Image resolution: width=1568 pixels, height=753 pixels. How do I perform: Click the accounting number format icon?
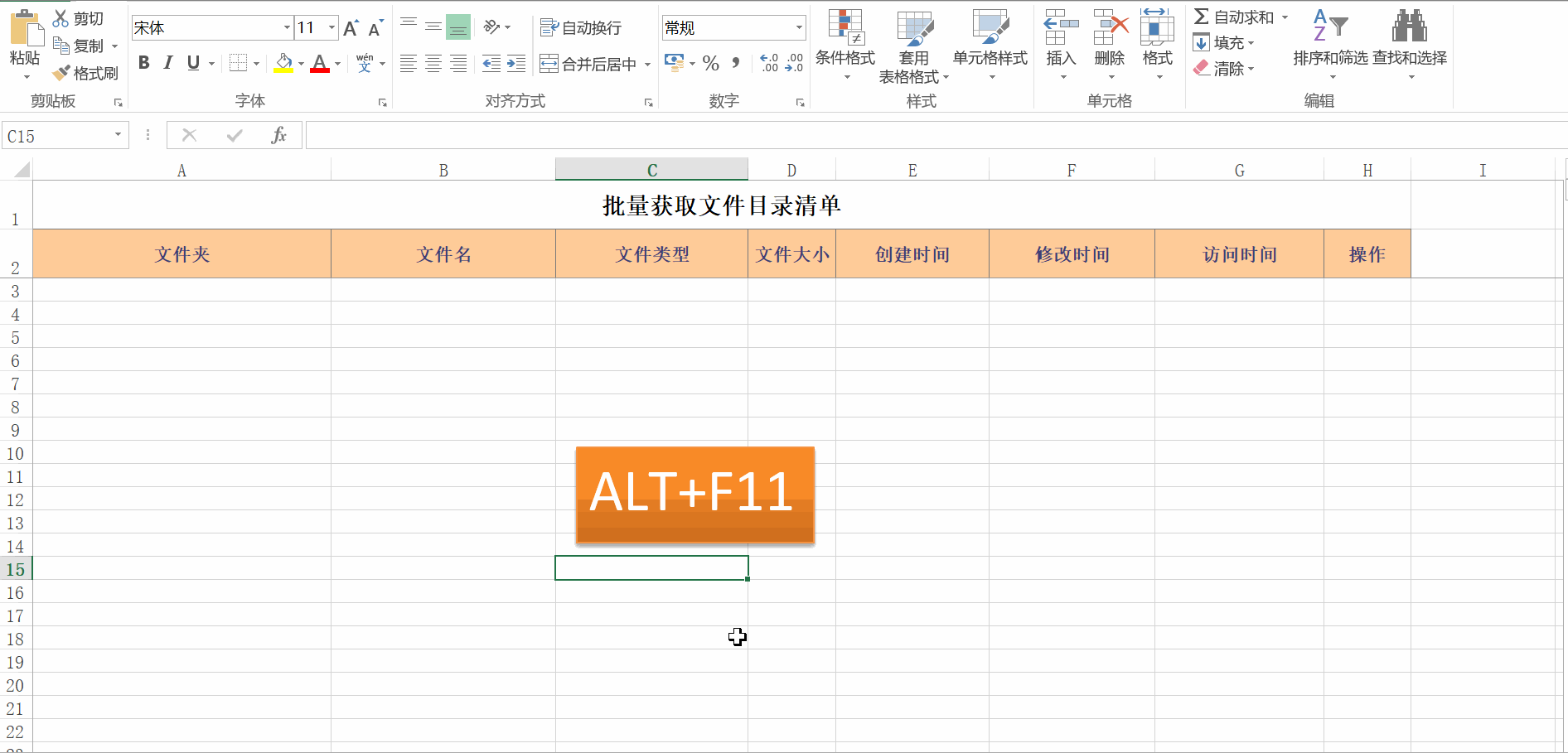[674, 63]
